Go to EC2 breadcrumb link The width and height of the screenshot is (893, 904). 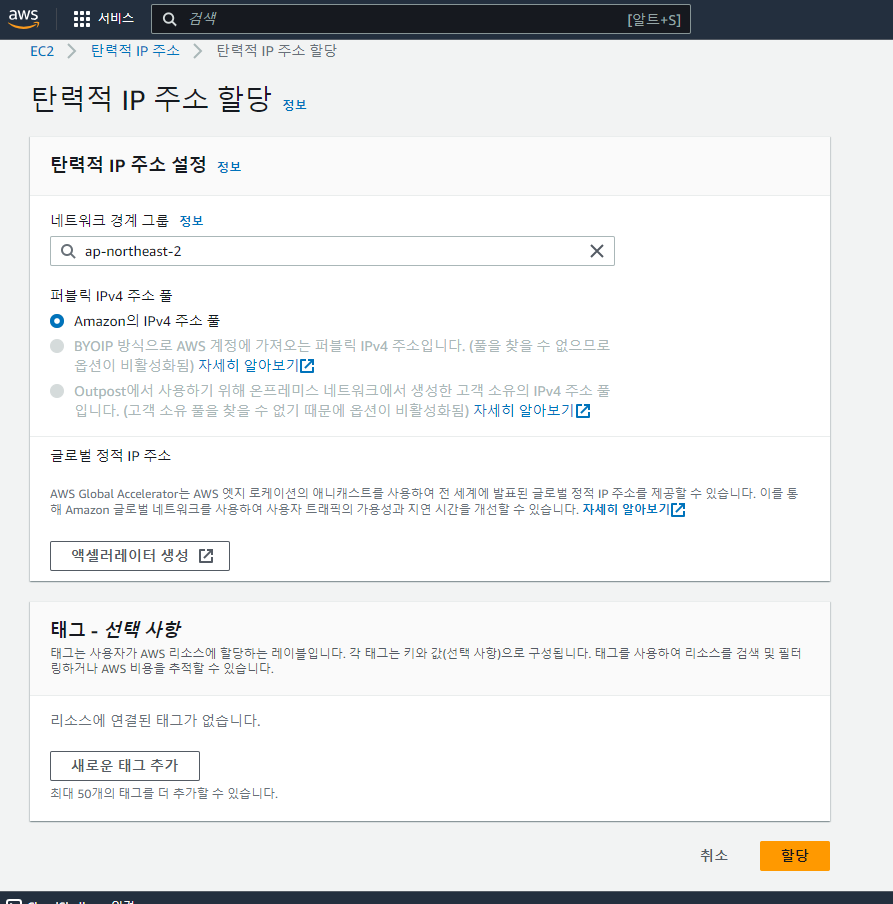pyautogui.click(x=42, y=51)
